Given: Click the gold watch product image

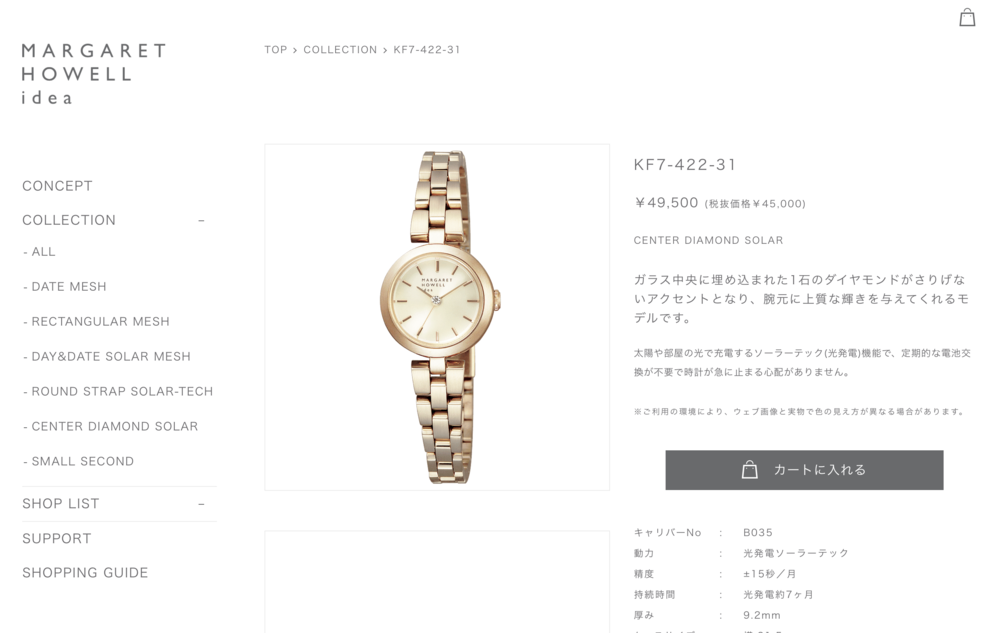Looking at the screenshot, I should click(x=438, y=317).
